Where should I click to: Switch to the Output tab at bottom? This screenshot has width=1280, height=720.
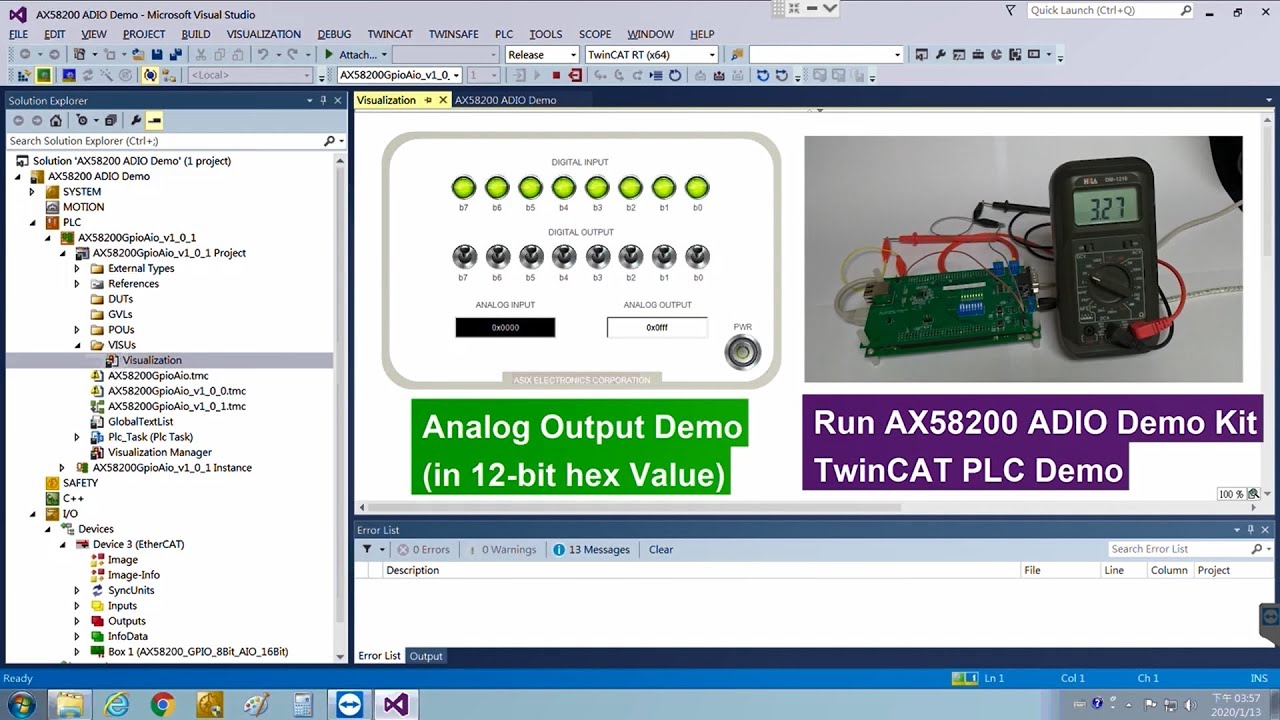[426, 656]
